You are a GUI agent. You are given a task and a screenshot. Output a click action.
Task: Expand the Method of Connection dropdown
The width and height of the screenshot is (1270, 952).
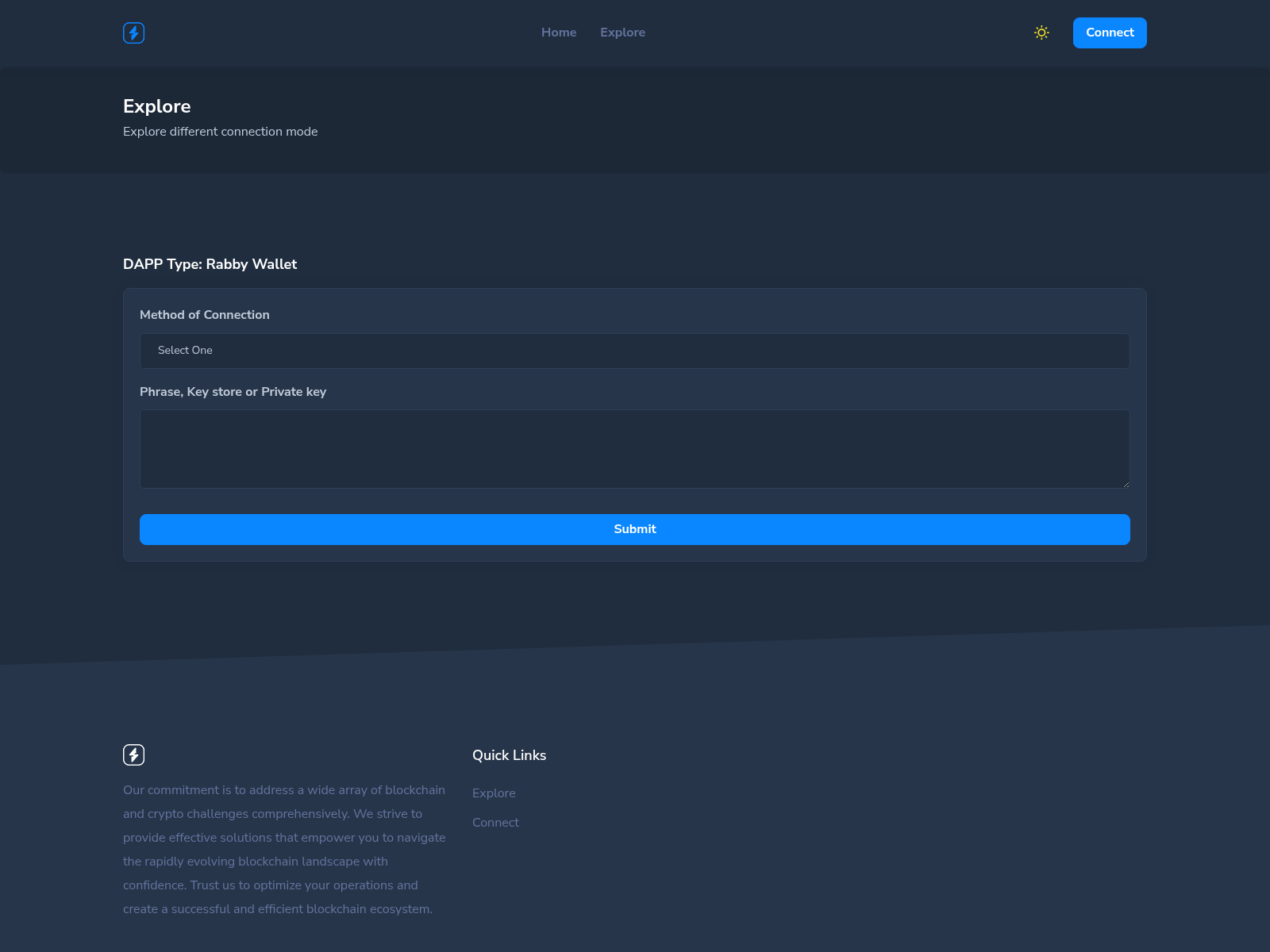coord(635,351)
